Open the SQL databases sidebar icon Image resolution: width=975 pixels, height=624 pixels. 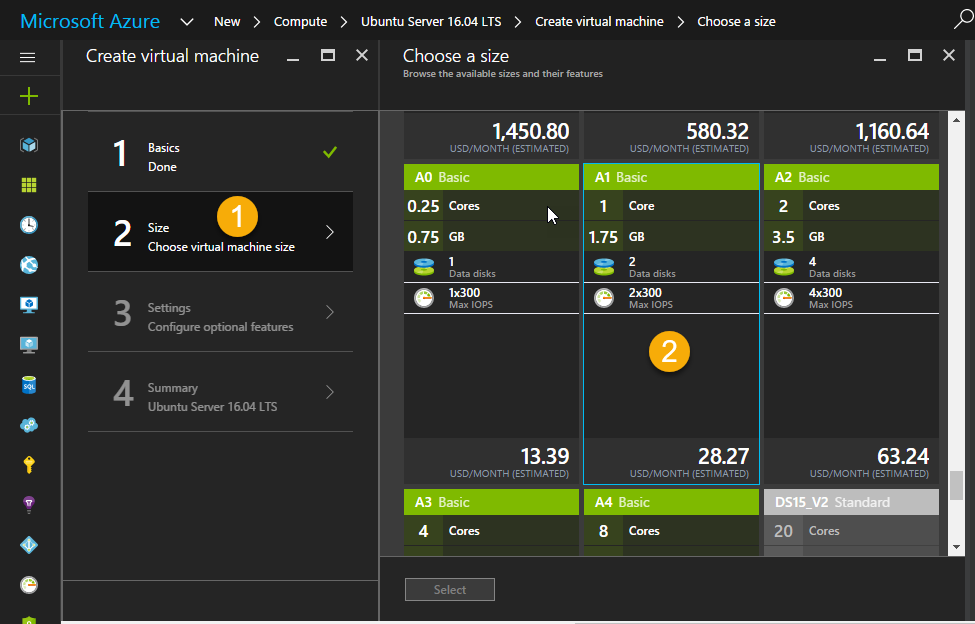coord(29,385)
